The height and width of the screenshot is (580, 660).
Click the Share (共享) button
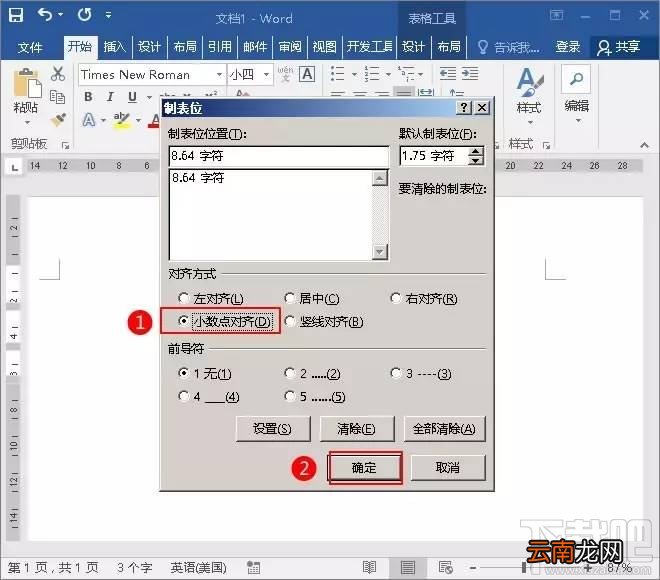click(x=619, y=47)
